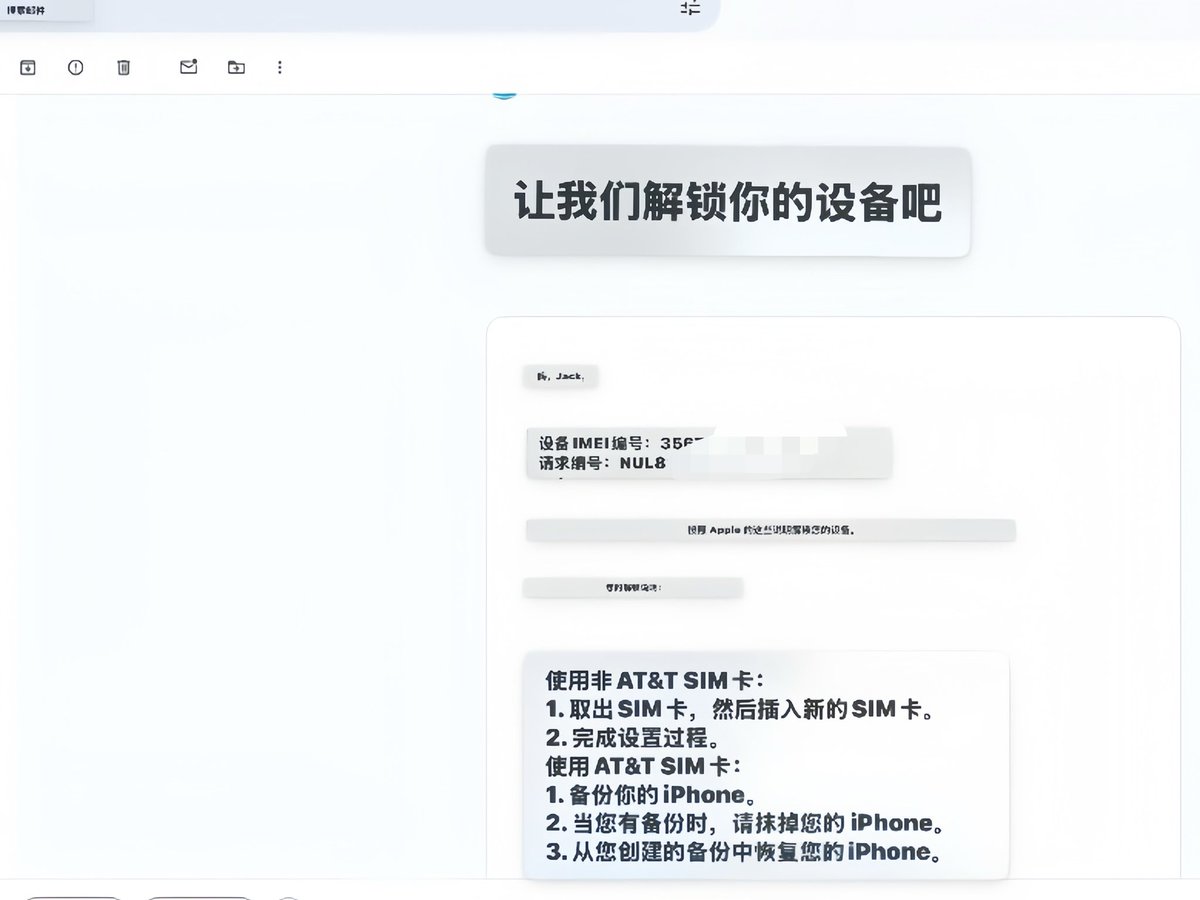The image size is (1200, 900).
Task: Open the three-dot more options menu
Action: click(x=280, y=67)
